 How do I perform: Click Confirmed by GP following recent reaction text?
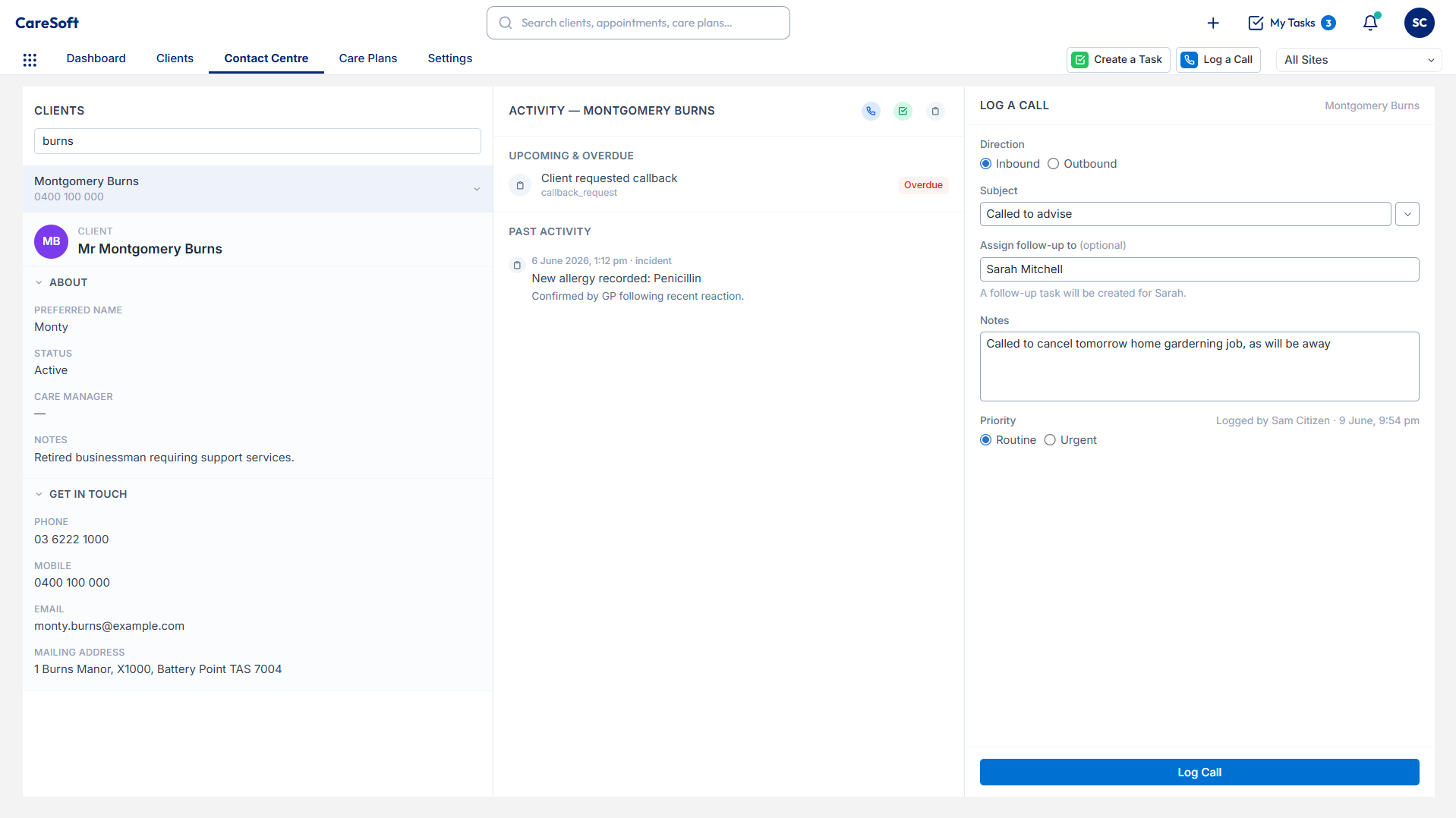point(638,296)
